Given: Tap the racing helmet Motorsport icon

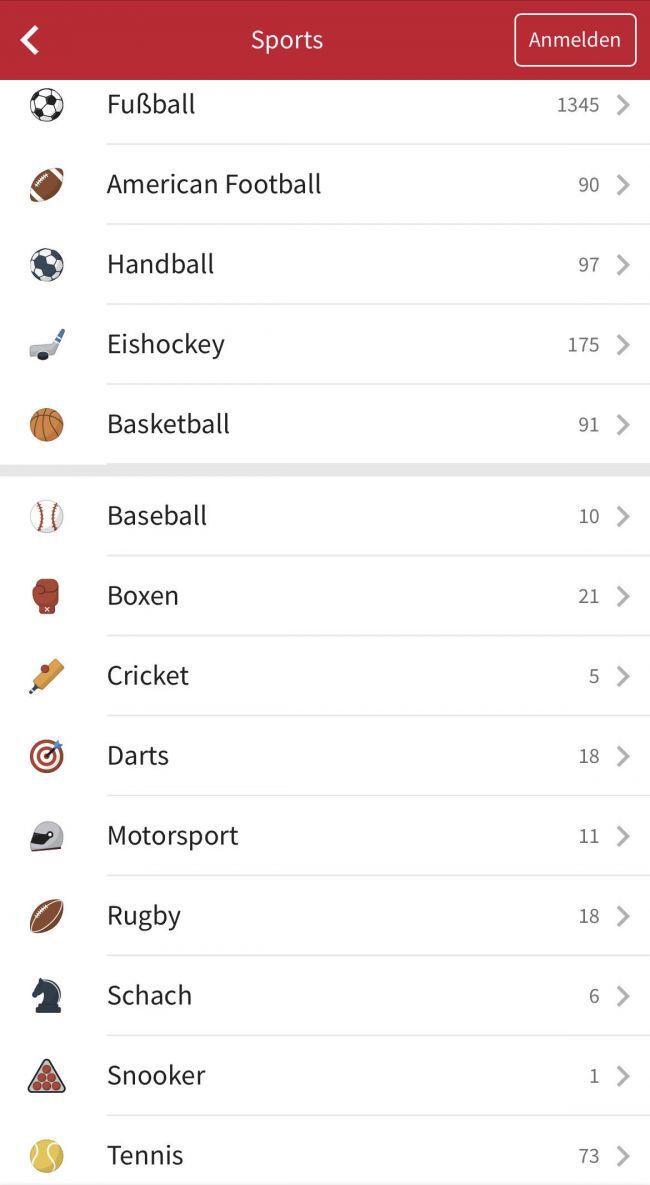Looking at the screenshot, I should tap(46, 836).
